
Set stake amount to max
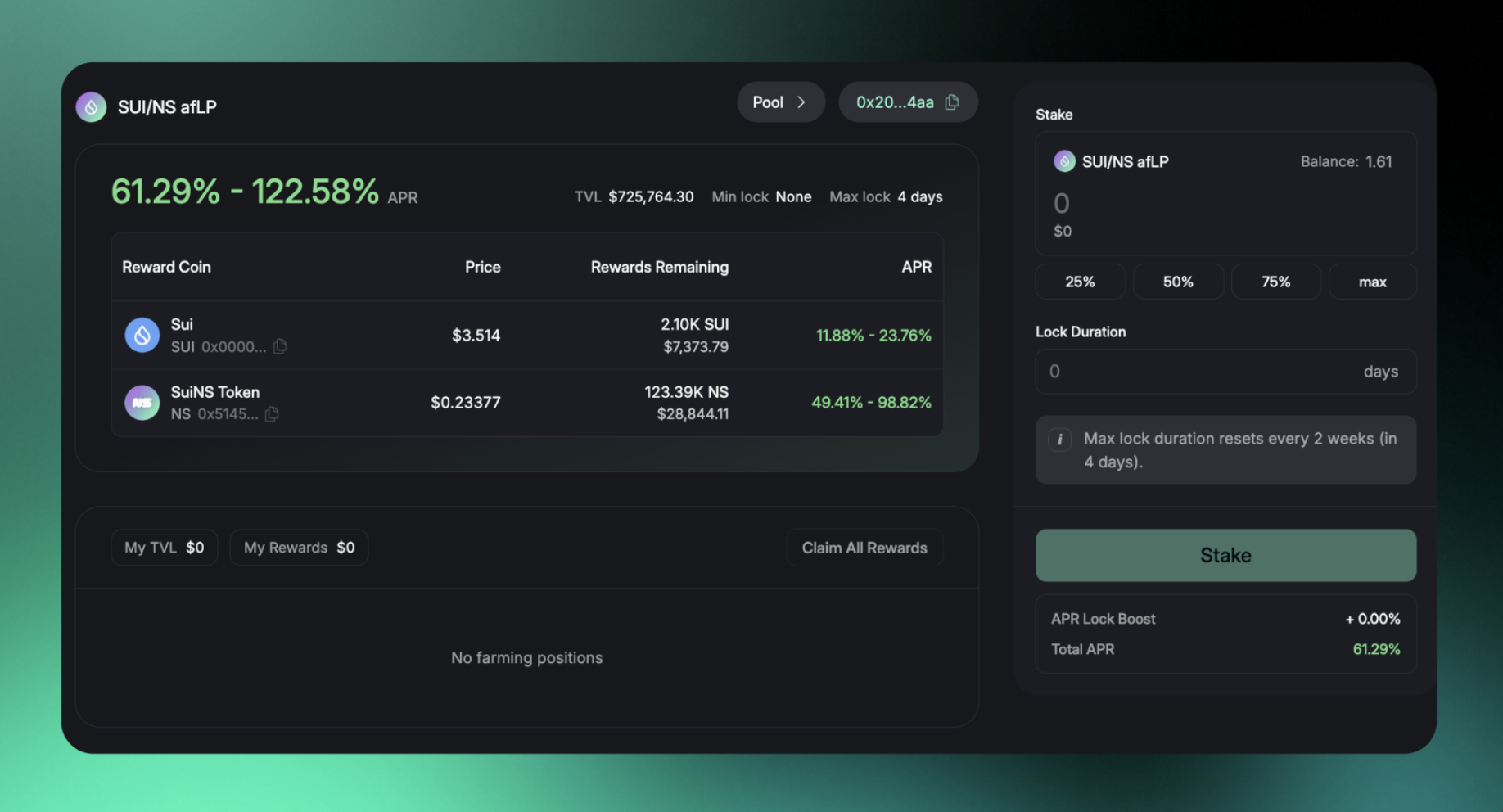[x=1372, y=282]
